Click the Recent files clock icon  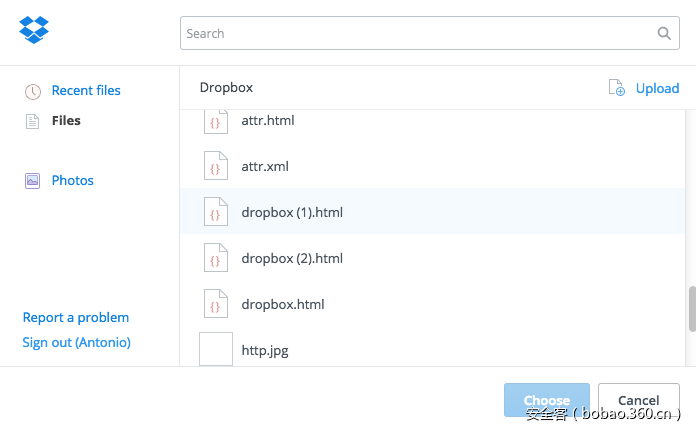pyautogui.click(x=33, y=91)
